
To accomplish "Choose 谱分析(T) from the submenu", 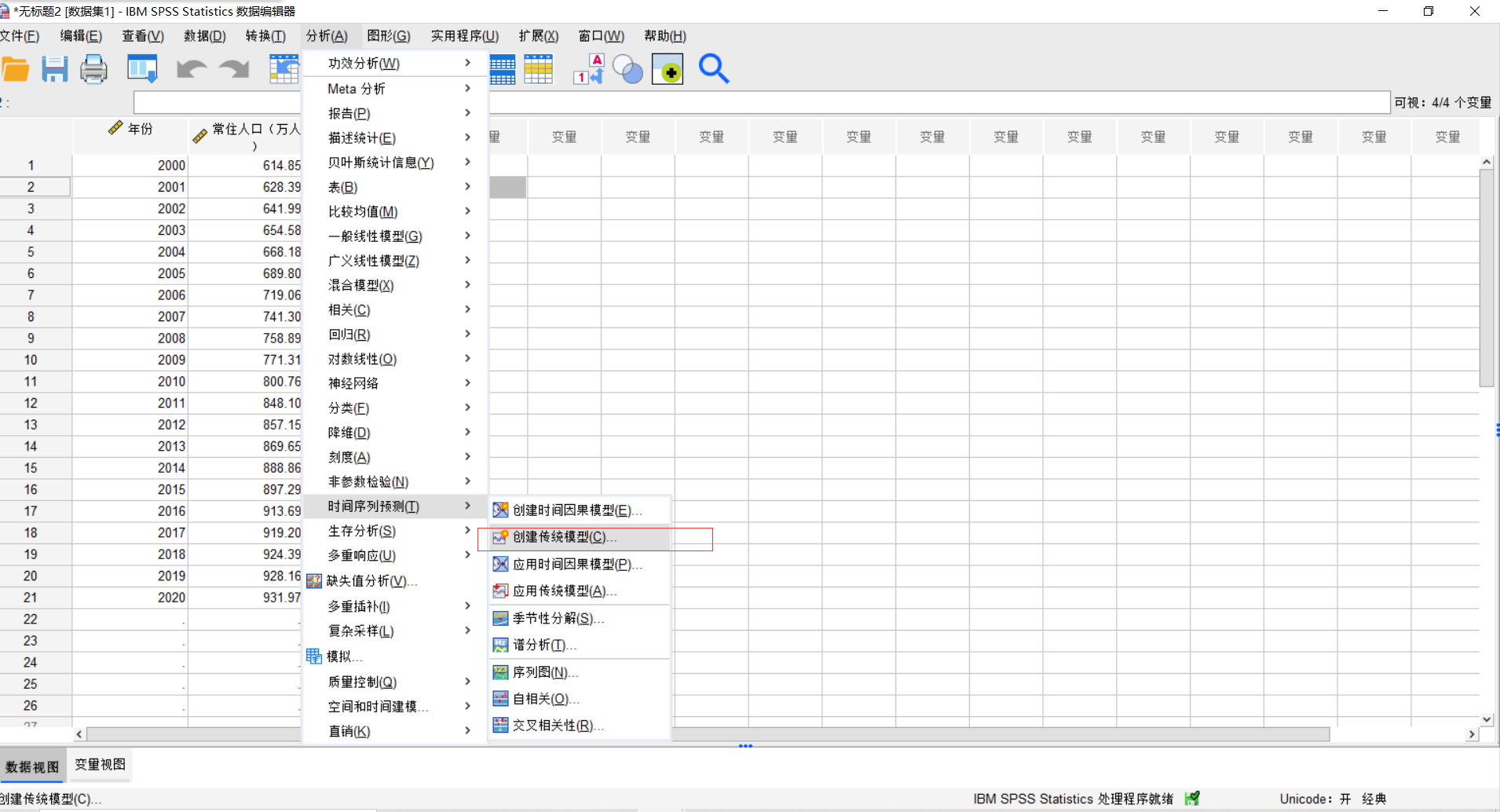I will pyautogui.click(x=579, y=646).
